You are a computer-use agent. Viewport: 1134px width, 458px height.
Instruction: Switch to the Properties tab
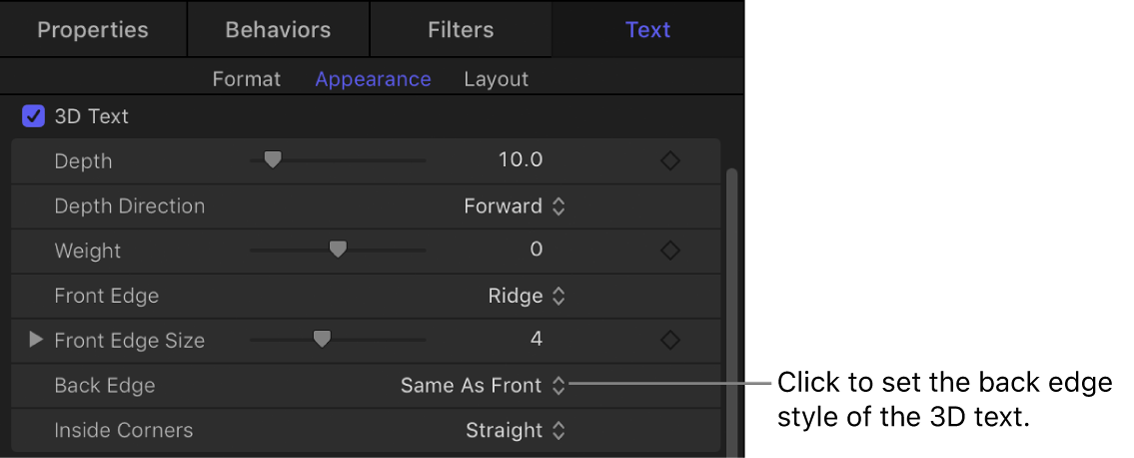click(x=93, y=29)
